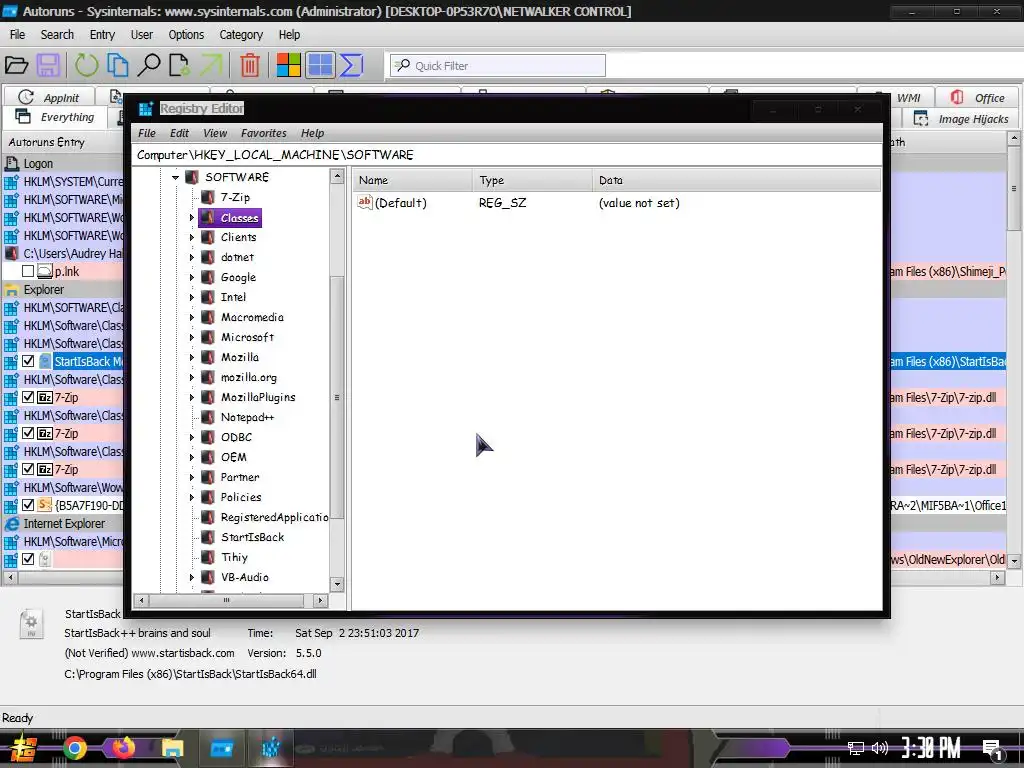This screenshot has width=1024, height=768.
Task: Click the Name column header in Registry Editor
Action: pos(412,180)
